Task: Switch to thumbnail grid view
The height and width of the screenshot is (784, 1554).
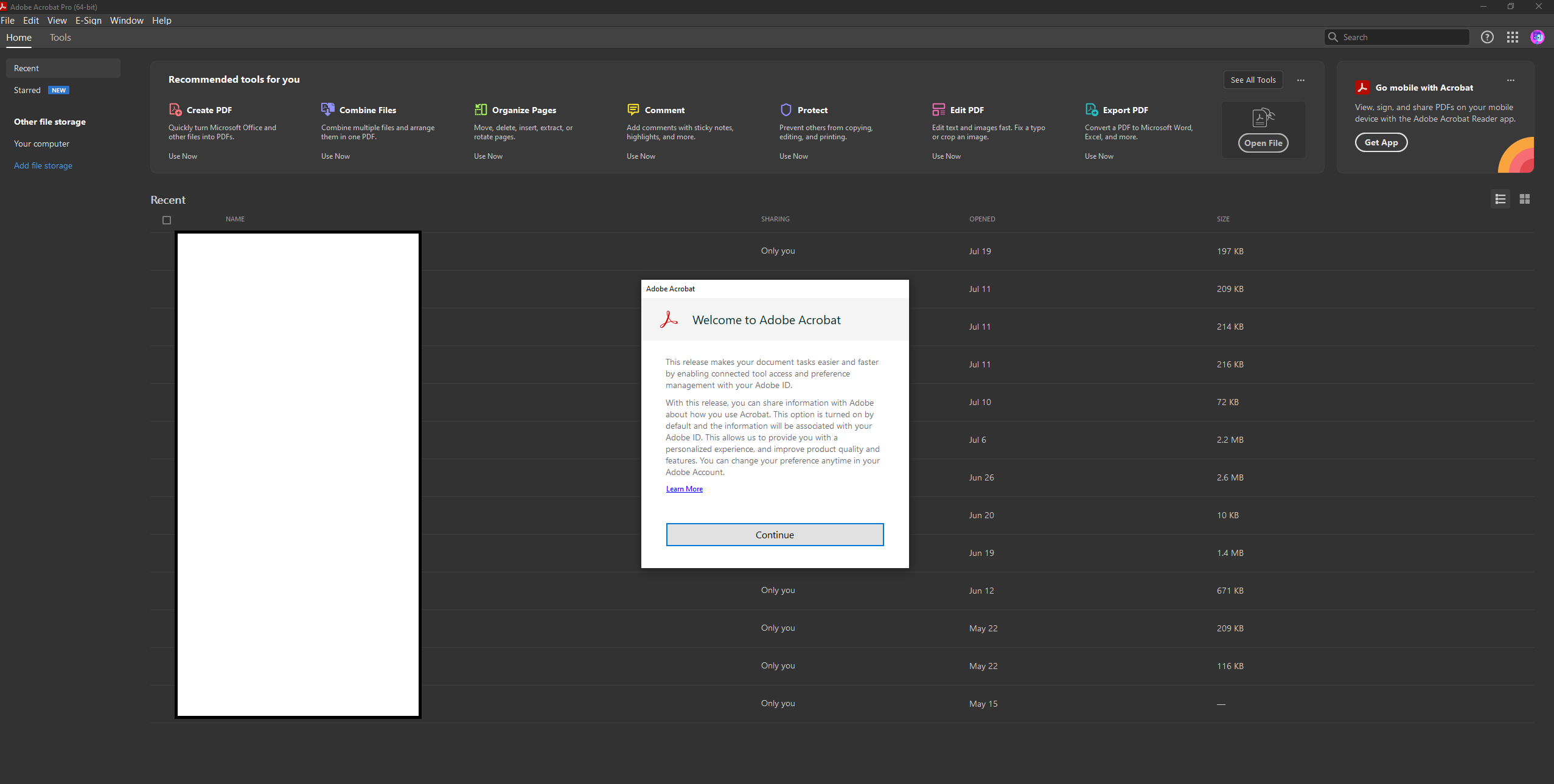Action: (1525, 199)
